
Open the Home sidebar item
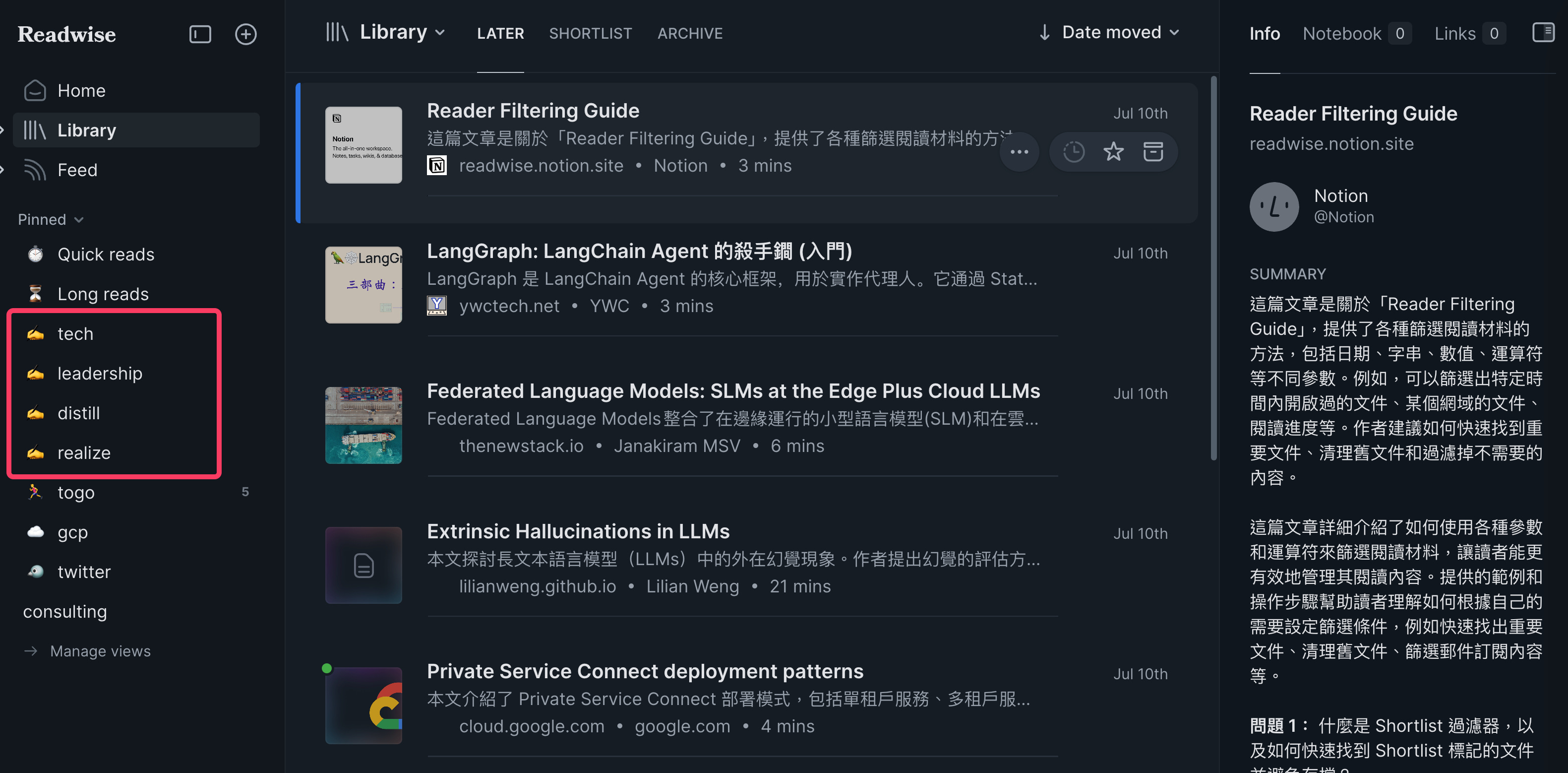tap(81, 90)
